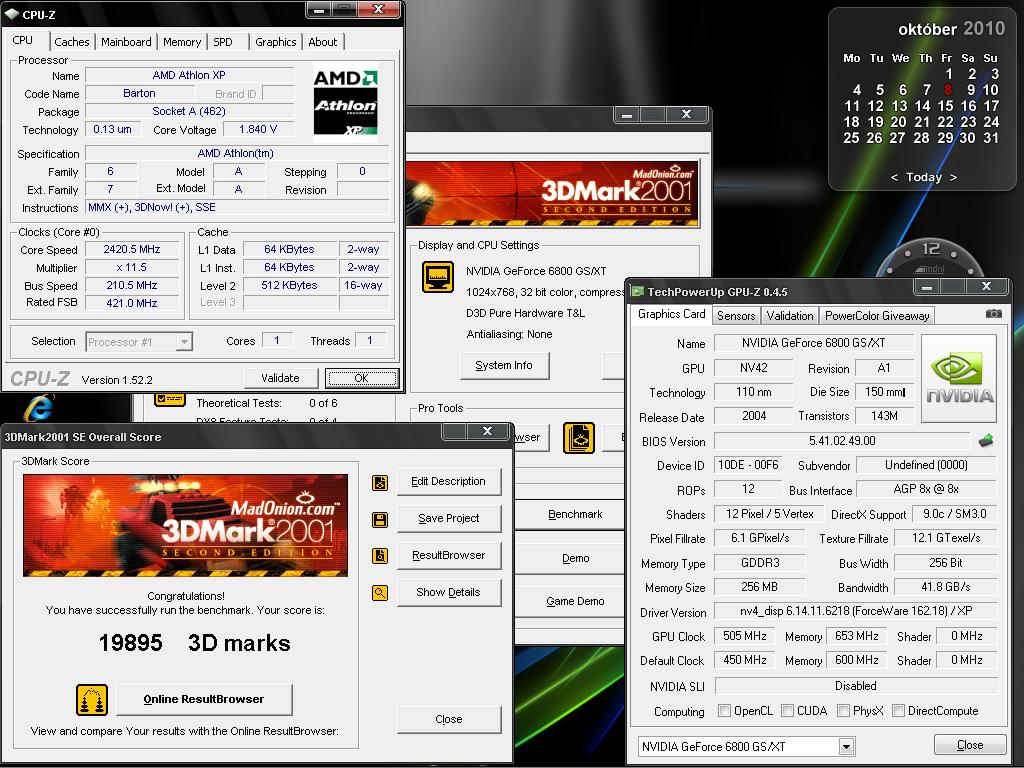Click the clock gadget on desktop

tap(931, 256)
